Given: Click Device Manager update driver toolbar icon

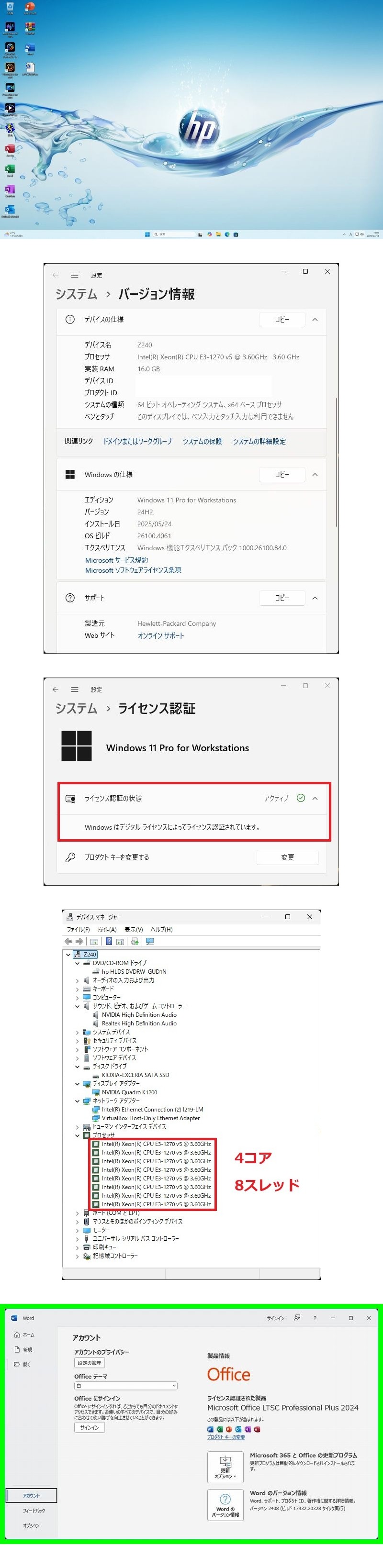Looking at the screenshot, I should [x=135, y=942].
